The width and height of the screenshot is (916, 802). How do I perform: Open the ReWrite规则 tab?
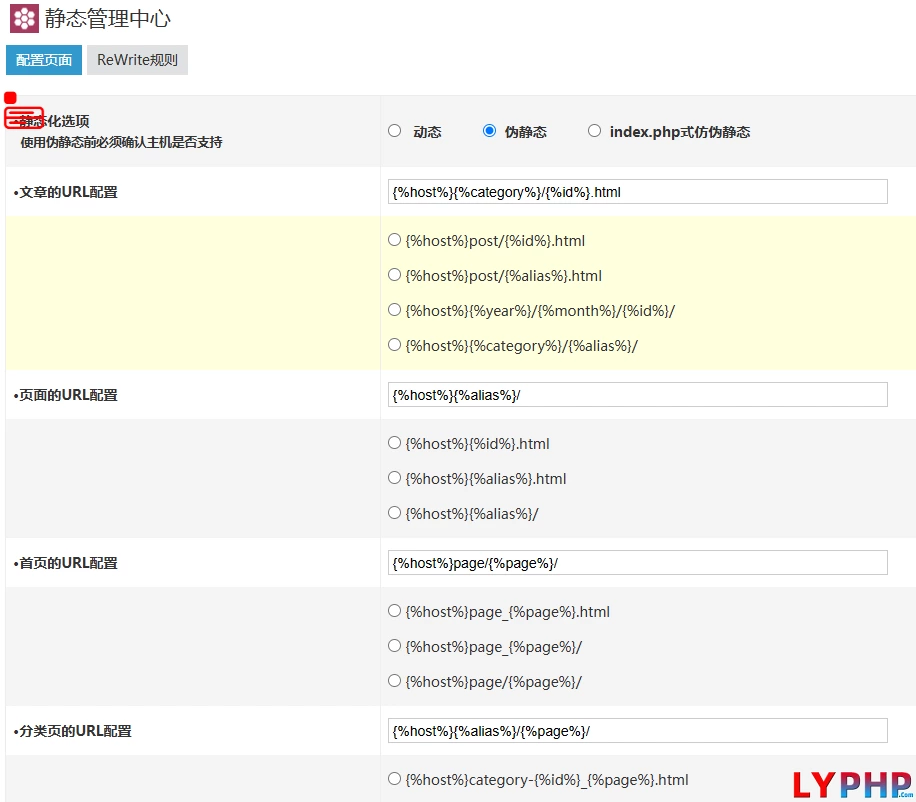[x=137, y=60]
